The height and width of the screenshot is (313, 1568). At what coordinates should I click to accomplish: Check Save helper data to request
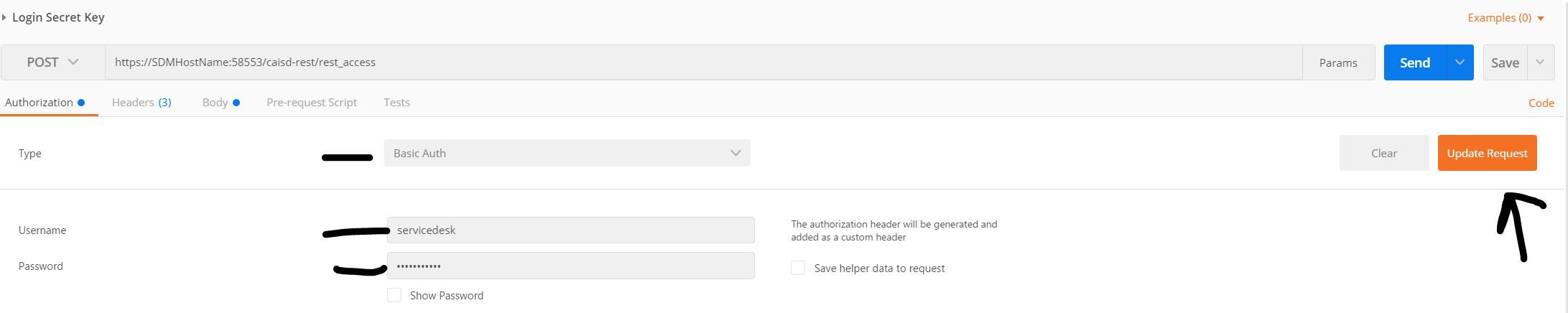pos(798,268)
